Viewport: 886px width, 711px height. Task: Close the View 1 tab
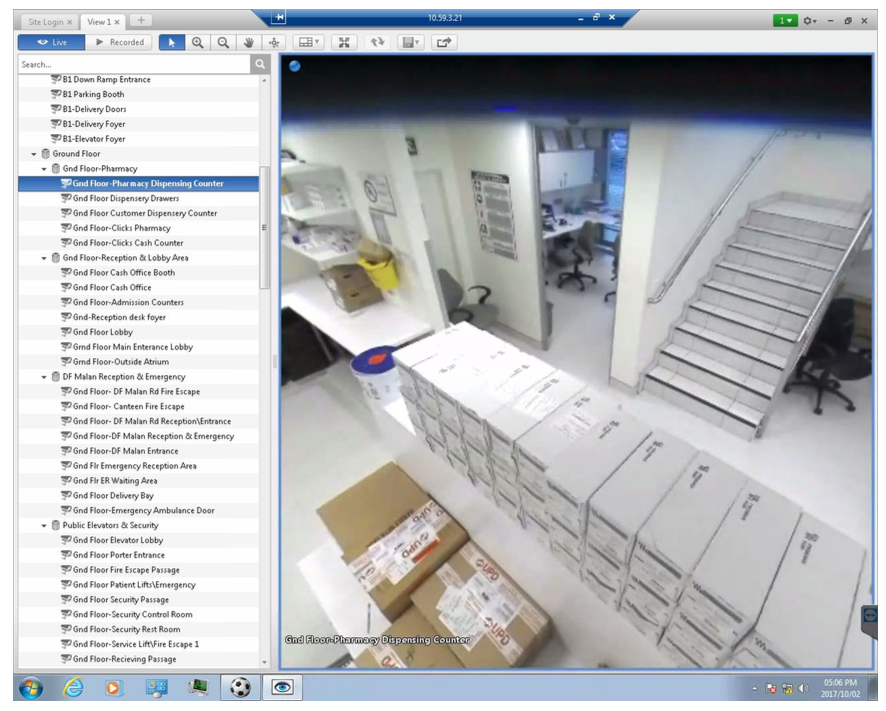[117, 22]
